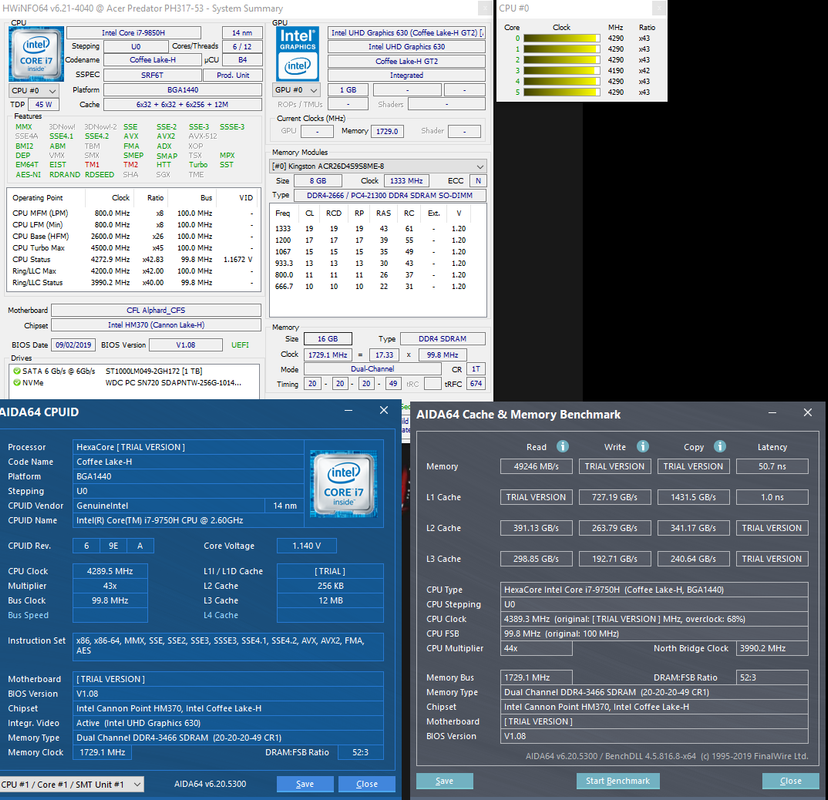Click the Core Voltage 1.140 V field
The height and width of the screenshot is (800, 828).
coord(306,546)
